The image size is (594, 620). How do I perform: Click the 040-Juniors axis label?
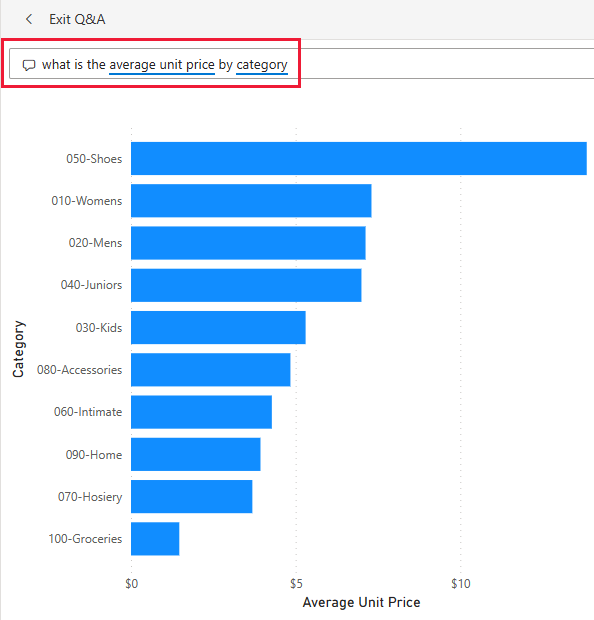(91, 285)
